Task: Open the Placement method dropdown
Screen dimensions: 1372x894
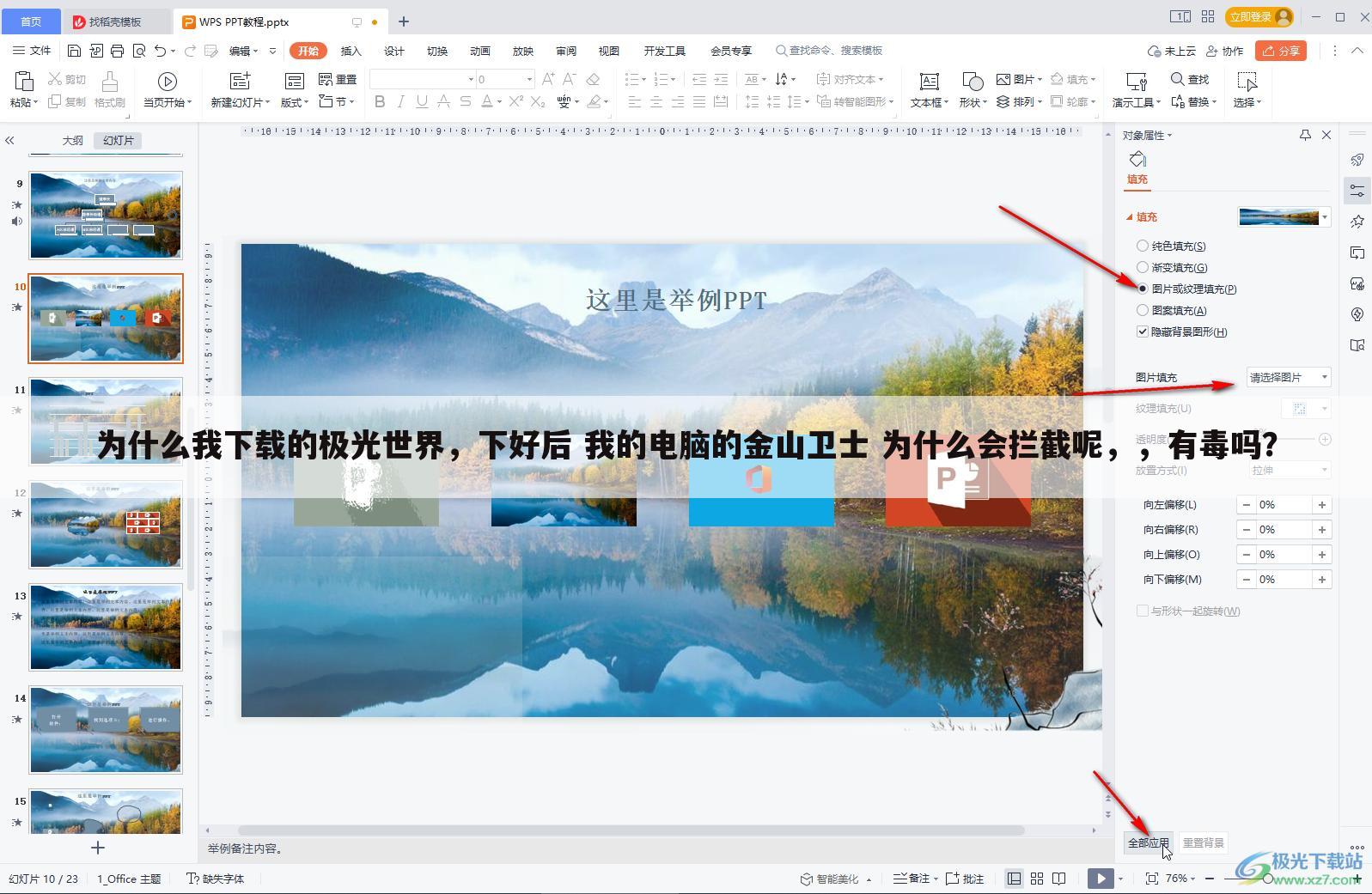Action: tap(1289, 470)
